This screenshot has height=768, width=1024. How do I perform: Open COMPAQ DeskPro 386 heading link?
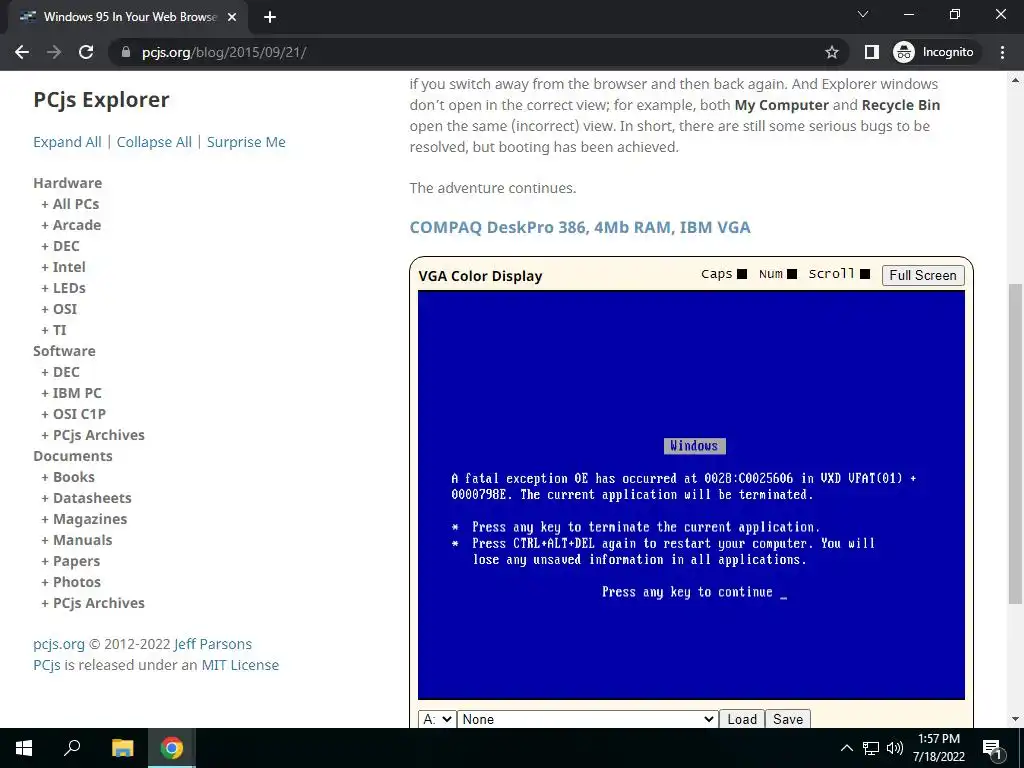point(580,227)
